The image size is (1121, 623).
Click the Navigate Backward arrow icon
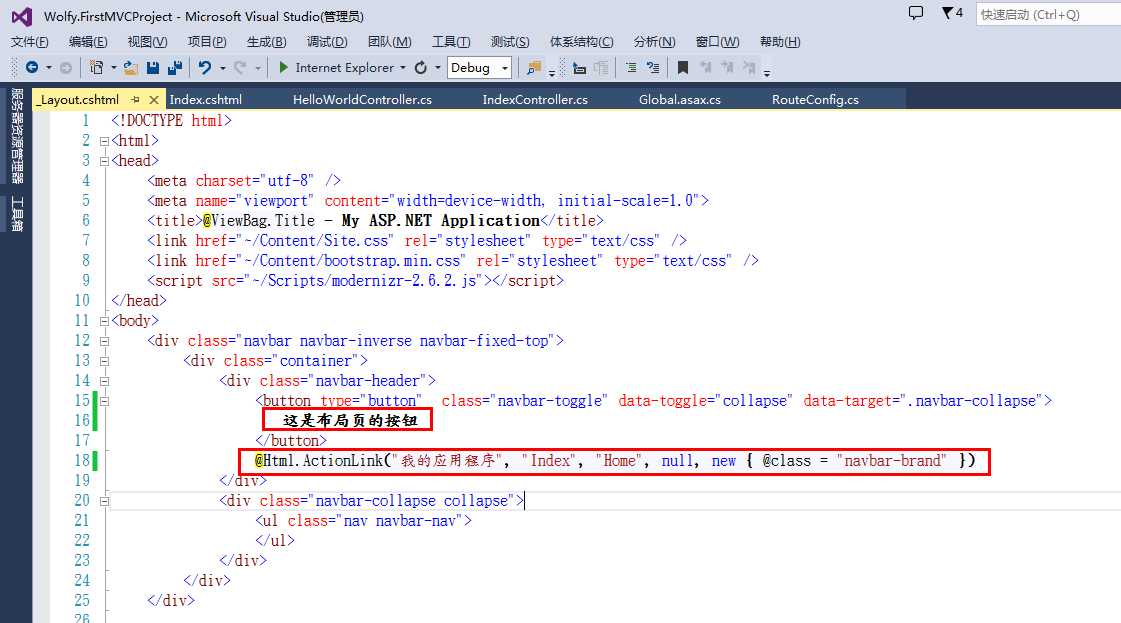pos(31,67)
